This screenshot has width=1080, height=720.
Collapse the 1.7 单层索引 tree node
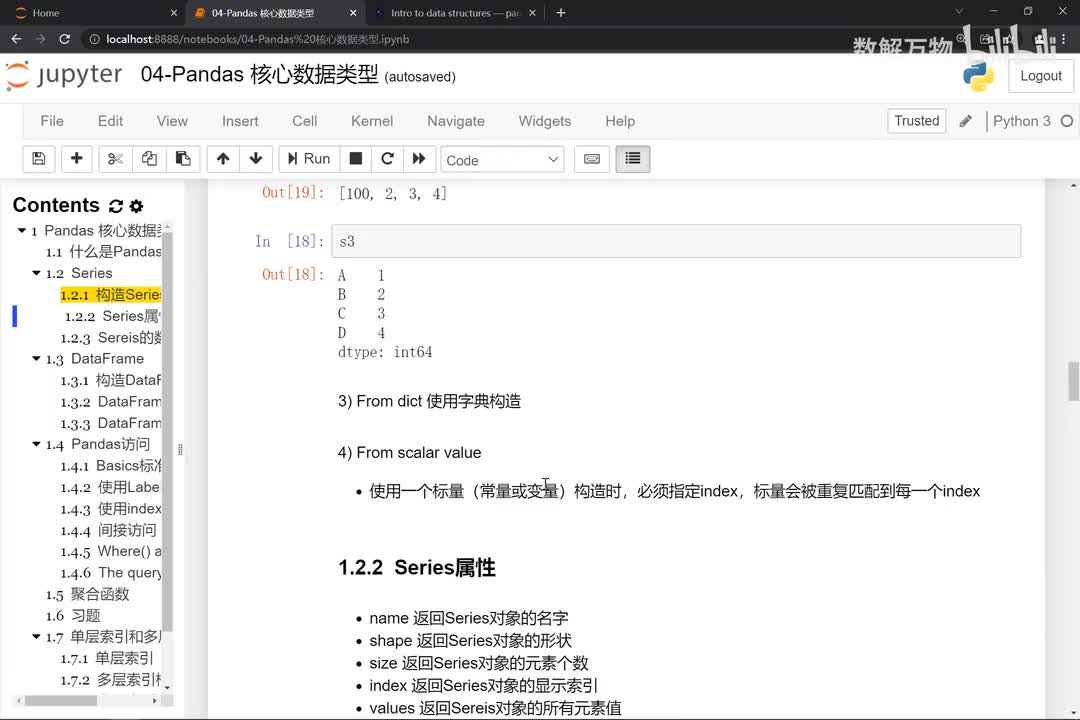(36, 637)
